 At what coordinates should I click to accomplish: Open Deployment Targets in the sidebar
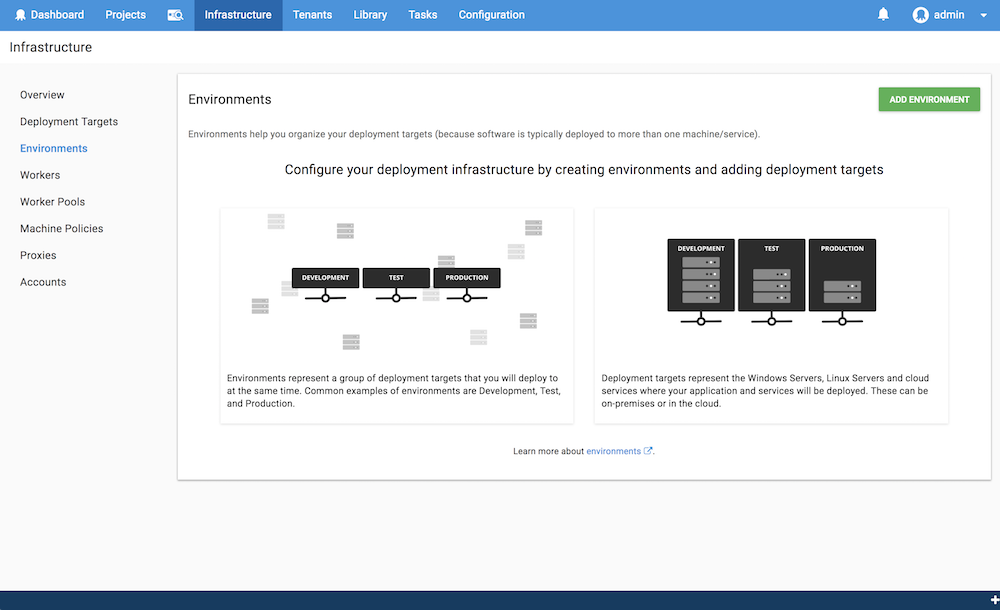coord(69,122)
